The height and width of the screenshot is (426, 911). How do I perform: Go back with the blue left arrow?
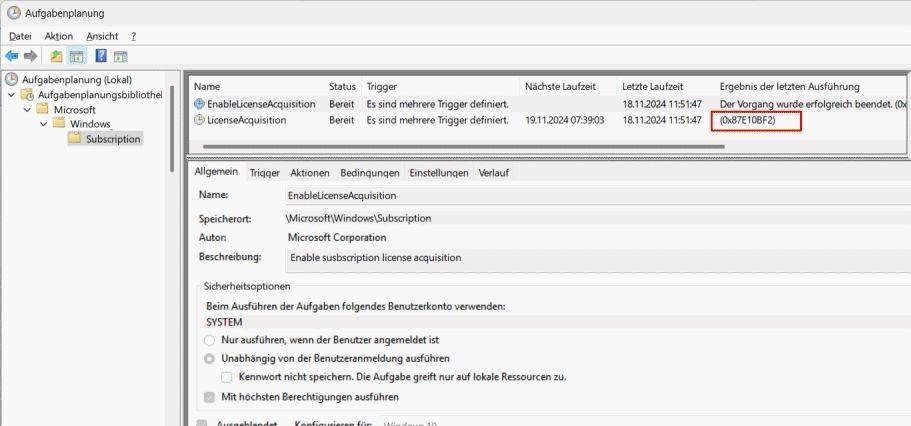(x=11, y=56)
